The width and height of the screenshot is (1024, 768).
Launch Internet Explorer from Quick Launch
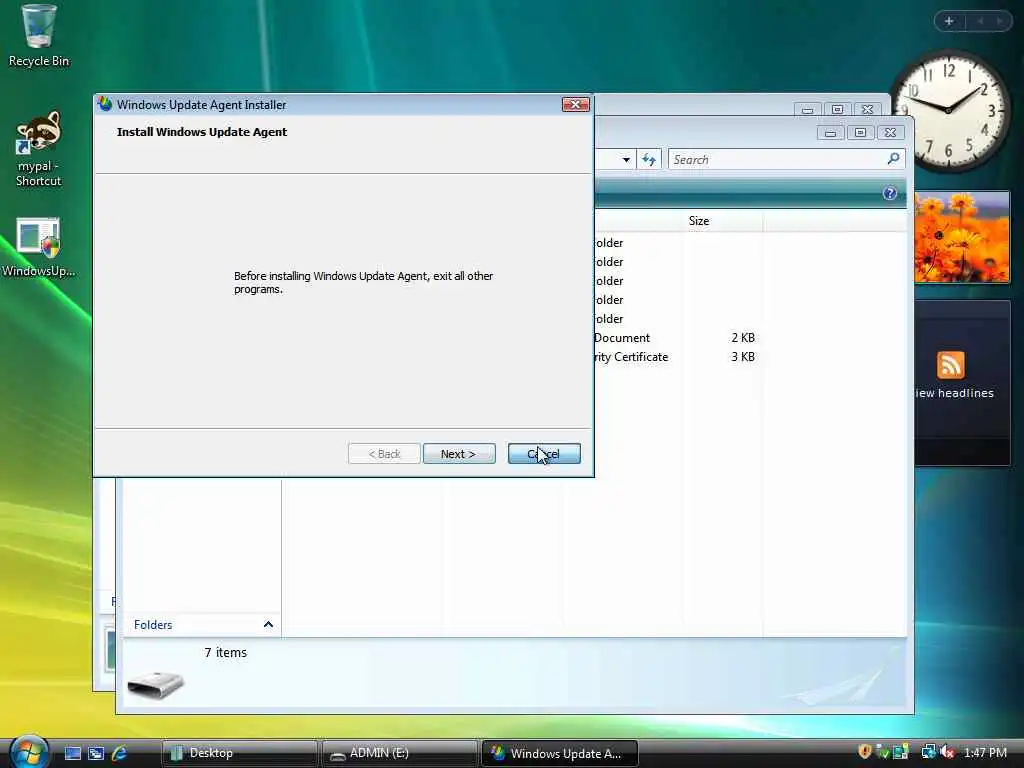tap(119, 753)
